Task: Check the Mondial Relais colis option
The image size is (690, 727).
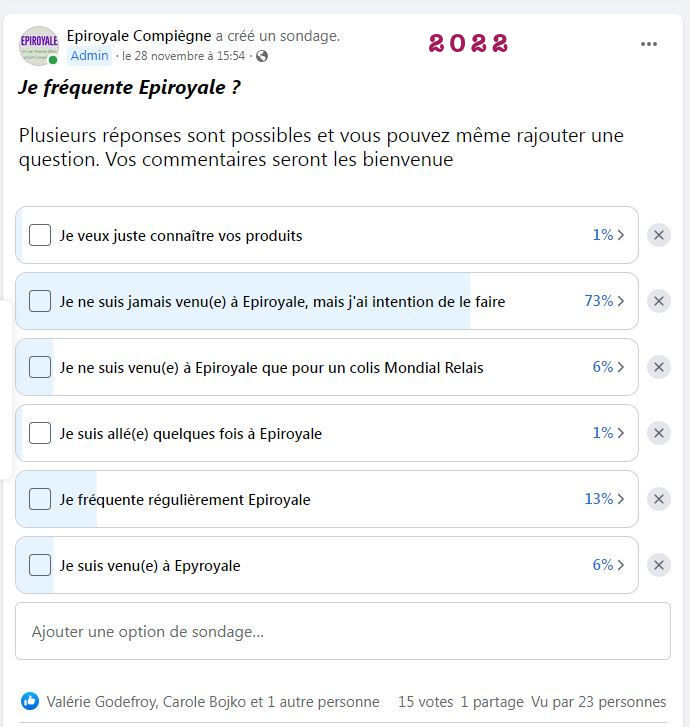Action: 40,367
